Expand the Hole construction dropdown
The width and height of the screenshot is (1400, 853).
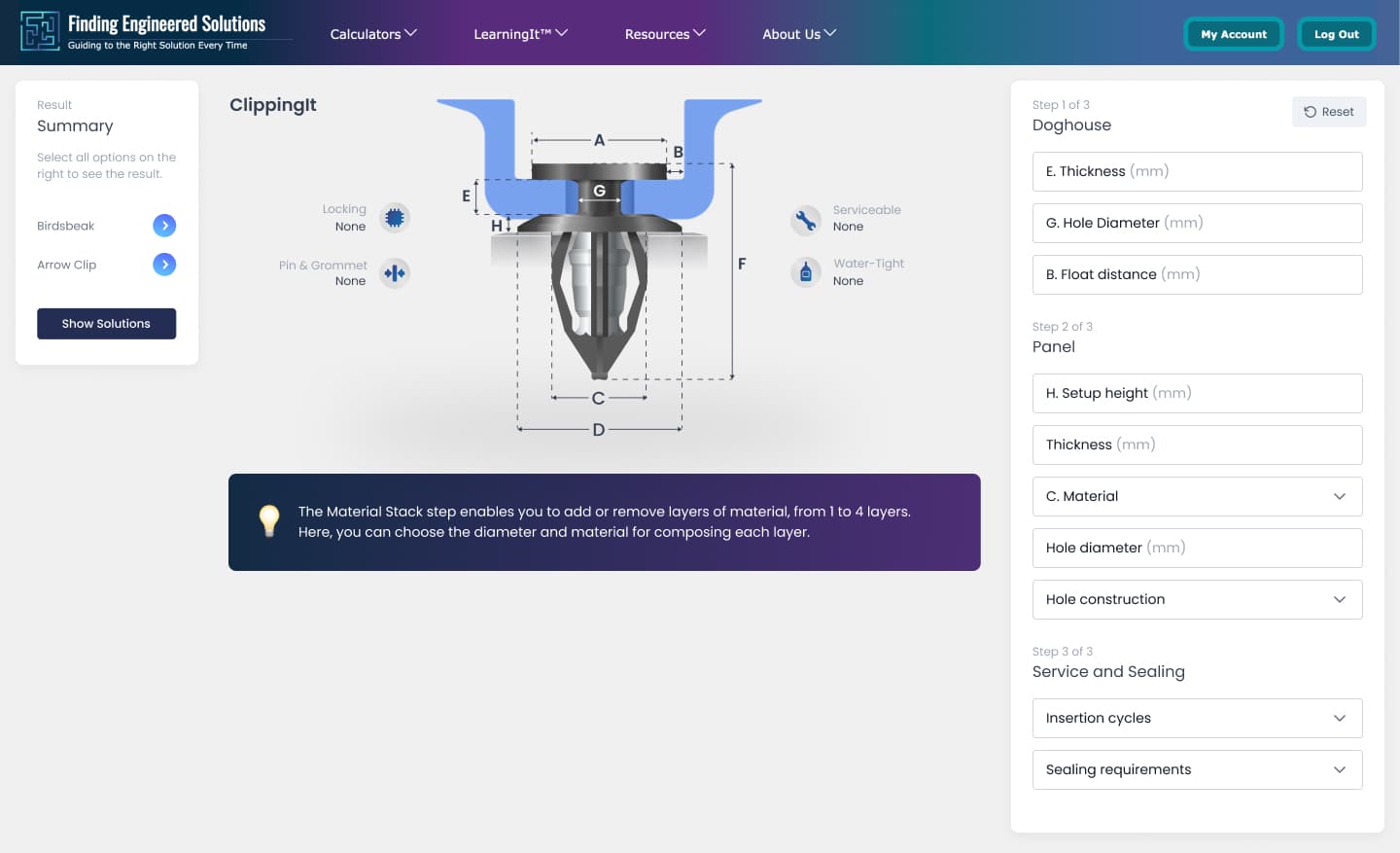click(1197, 599)
